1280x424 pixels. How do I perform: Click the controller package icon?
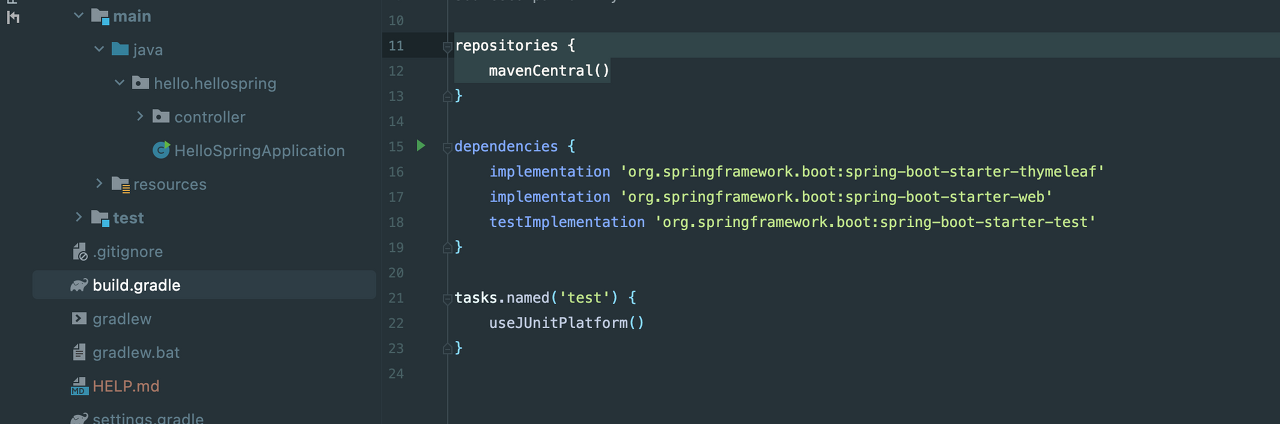(x=160, y=117)
